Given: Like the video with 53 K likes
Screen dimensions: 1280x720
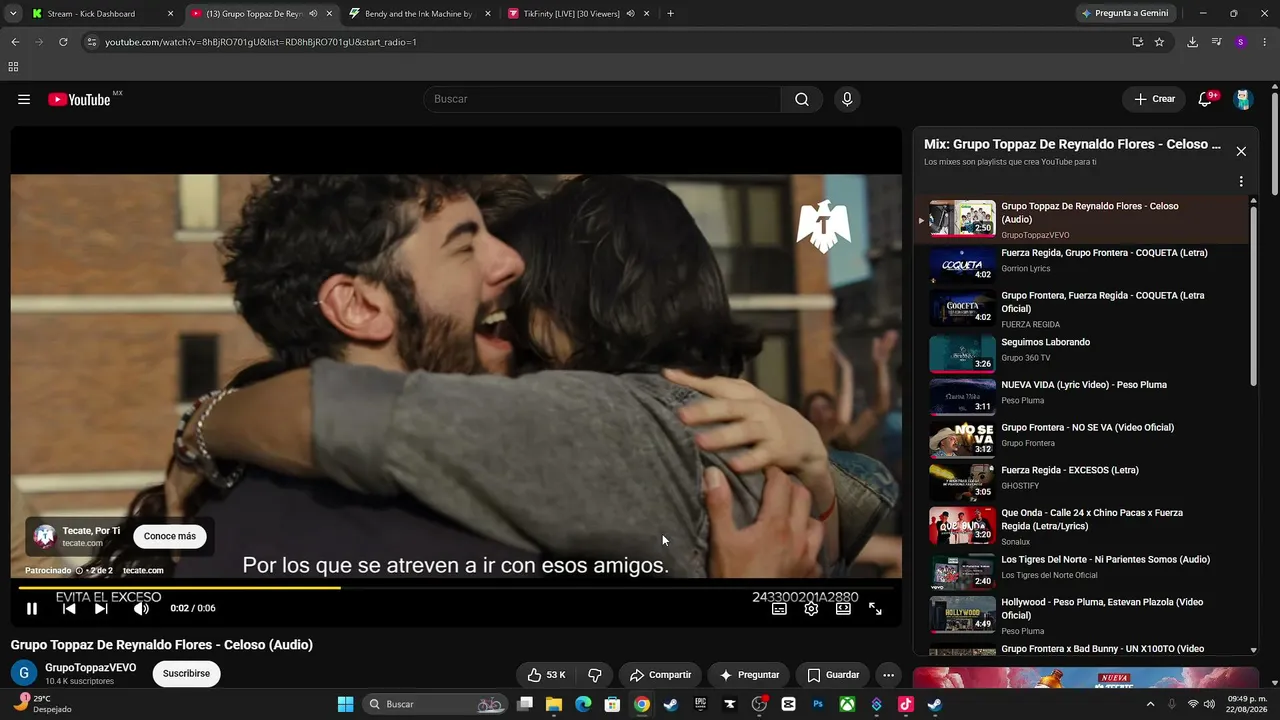Looking at the screenshot, I should pos(546,675).
